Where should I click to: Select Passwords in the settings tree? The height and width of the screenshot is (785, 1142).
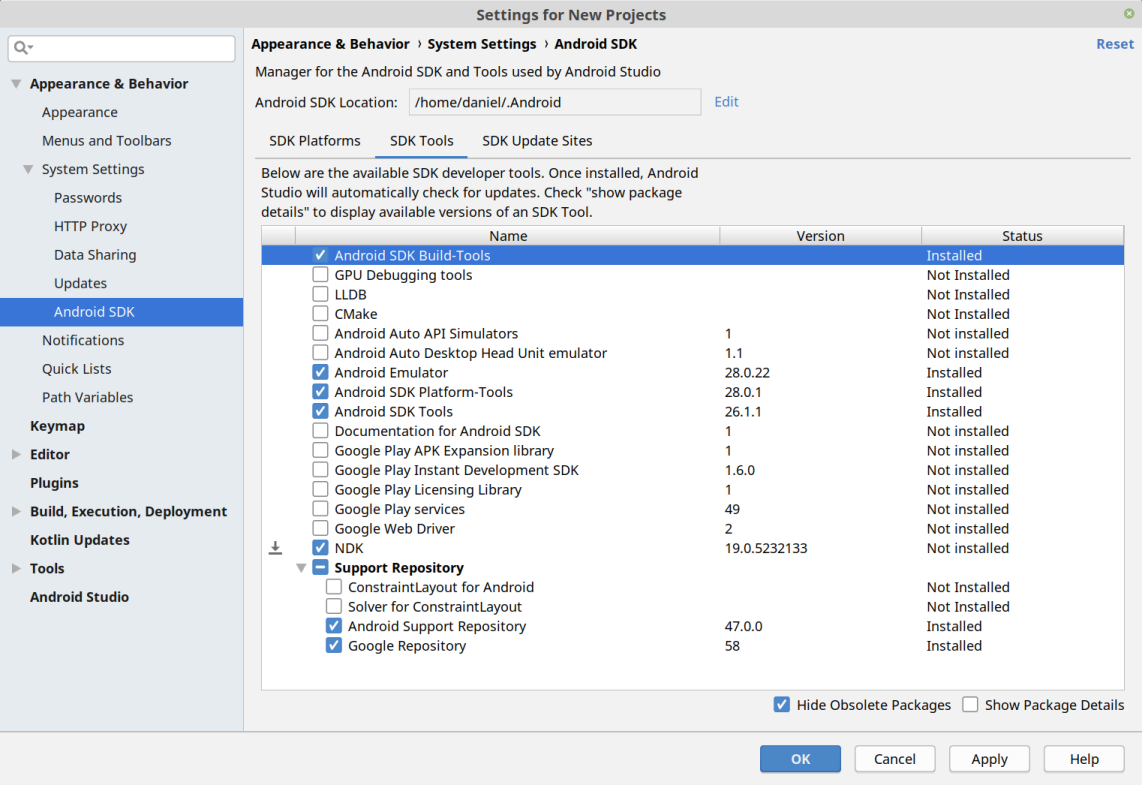tap(87, 197)
